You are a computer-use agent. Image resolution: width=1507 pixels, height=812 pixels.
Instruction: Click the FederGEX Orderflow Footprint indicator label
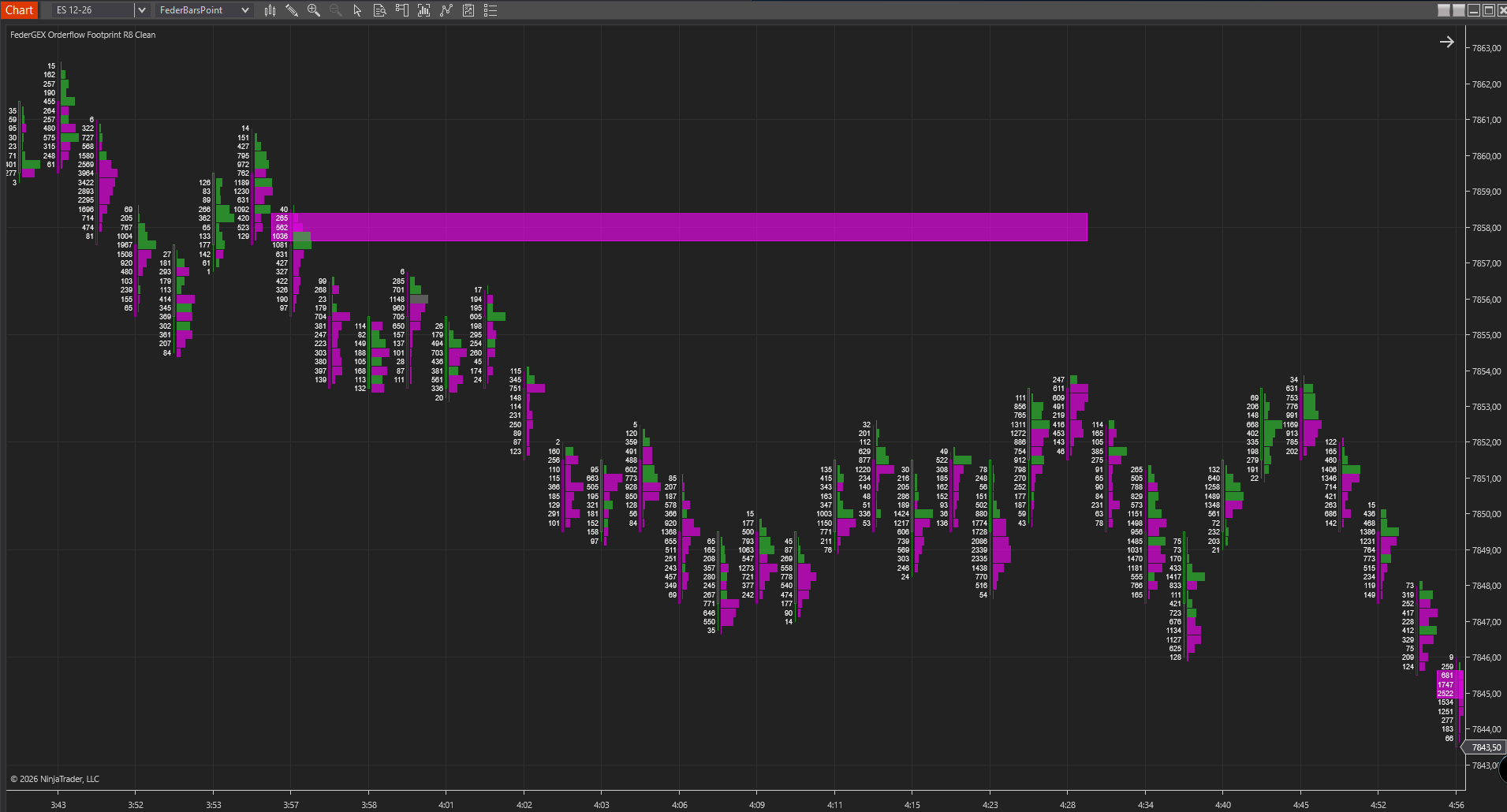tap(83, 35)
